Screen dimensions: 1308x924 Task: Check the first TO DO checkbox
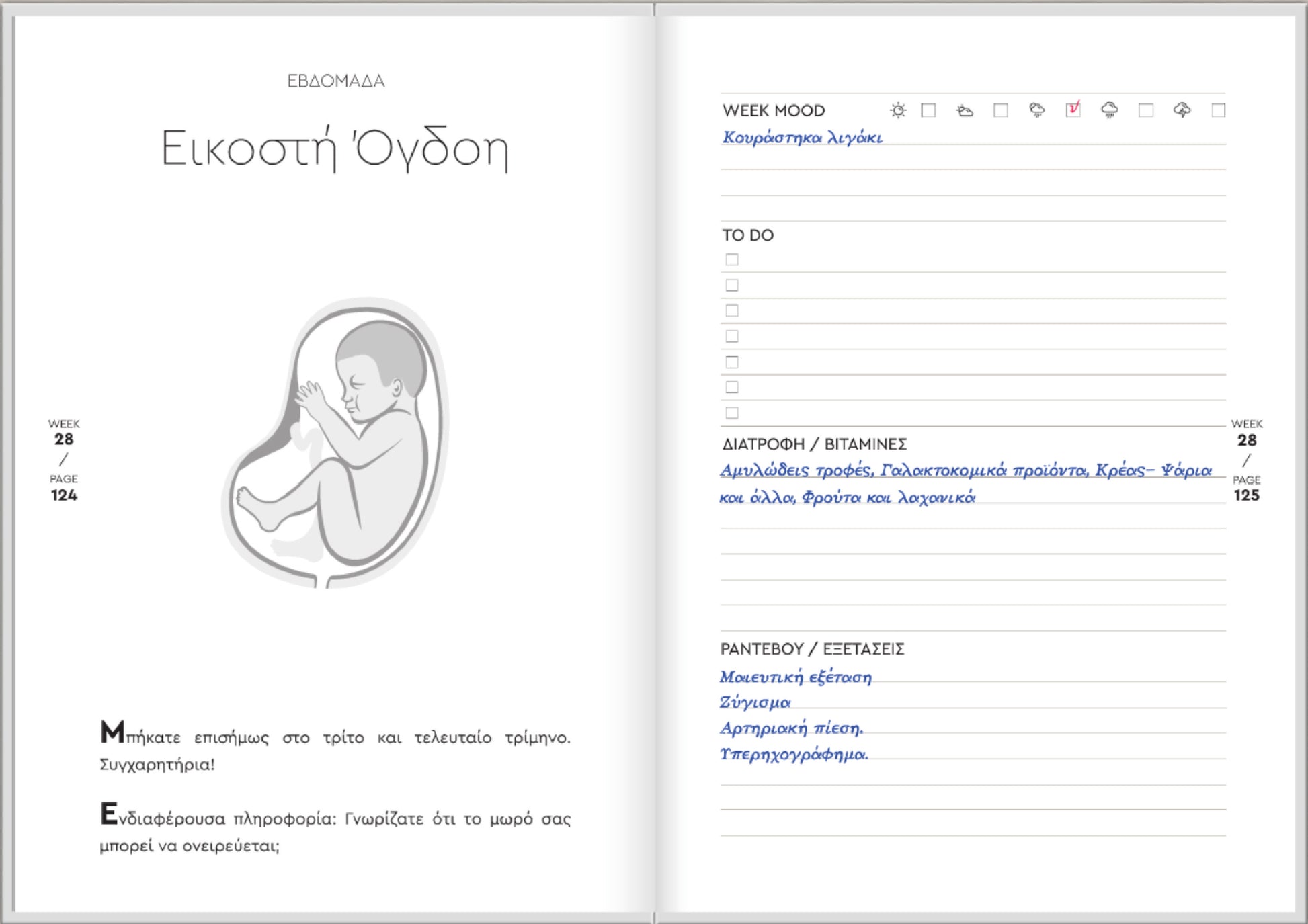coord(732,259)
